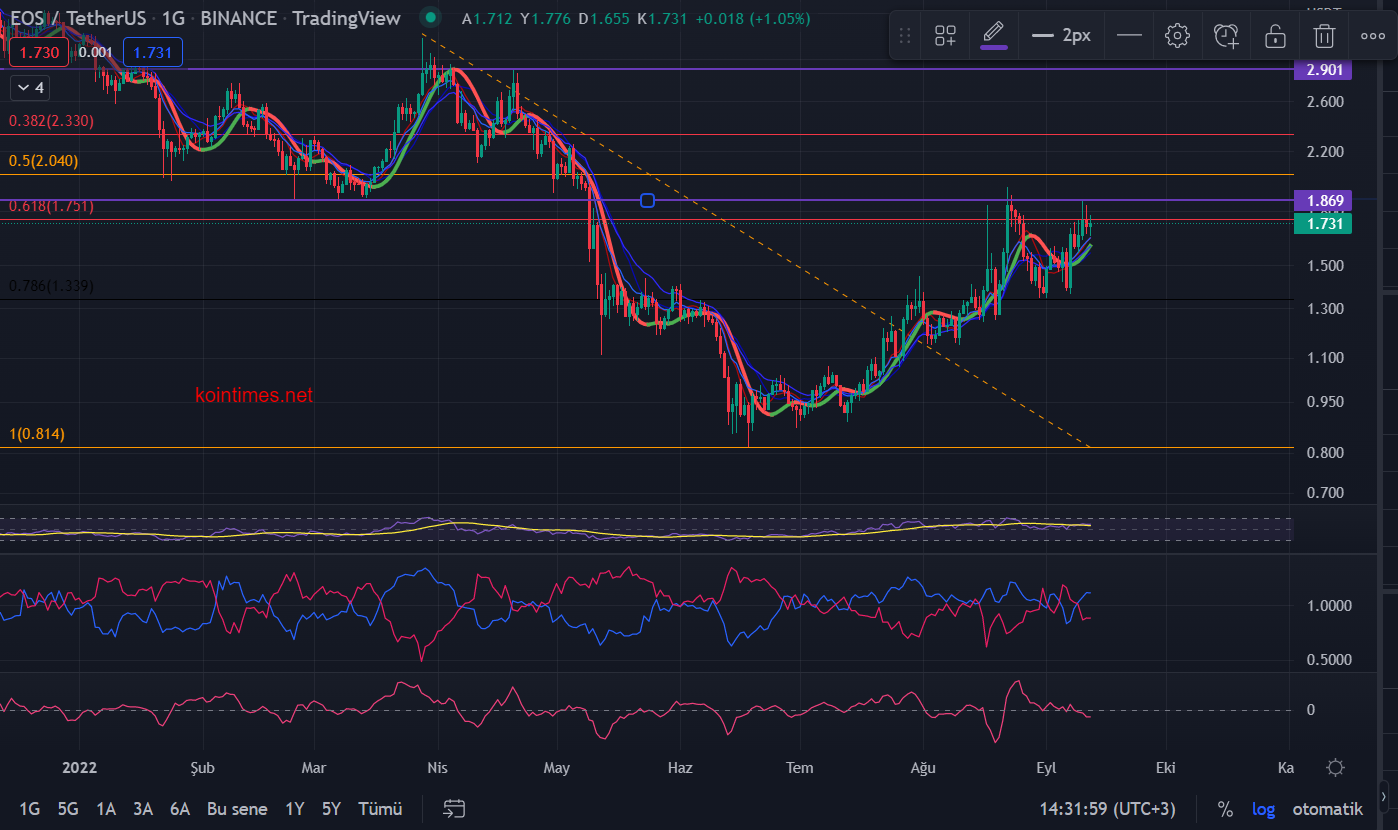Click the green market status dot

430,17
